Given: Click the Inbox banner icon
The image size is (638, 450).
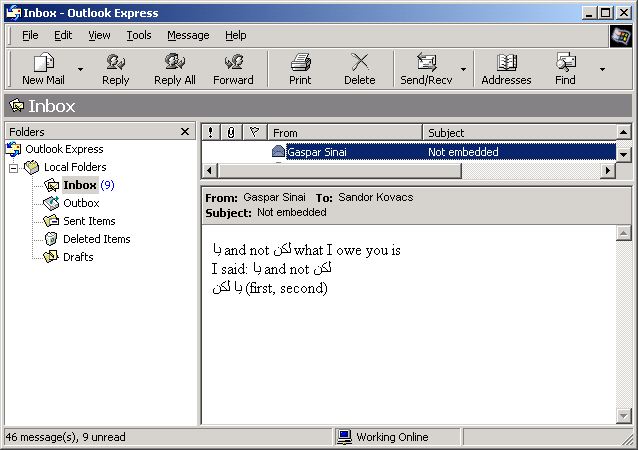Looking at the screenshot, I should 16,105.
